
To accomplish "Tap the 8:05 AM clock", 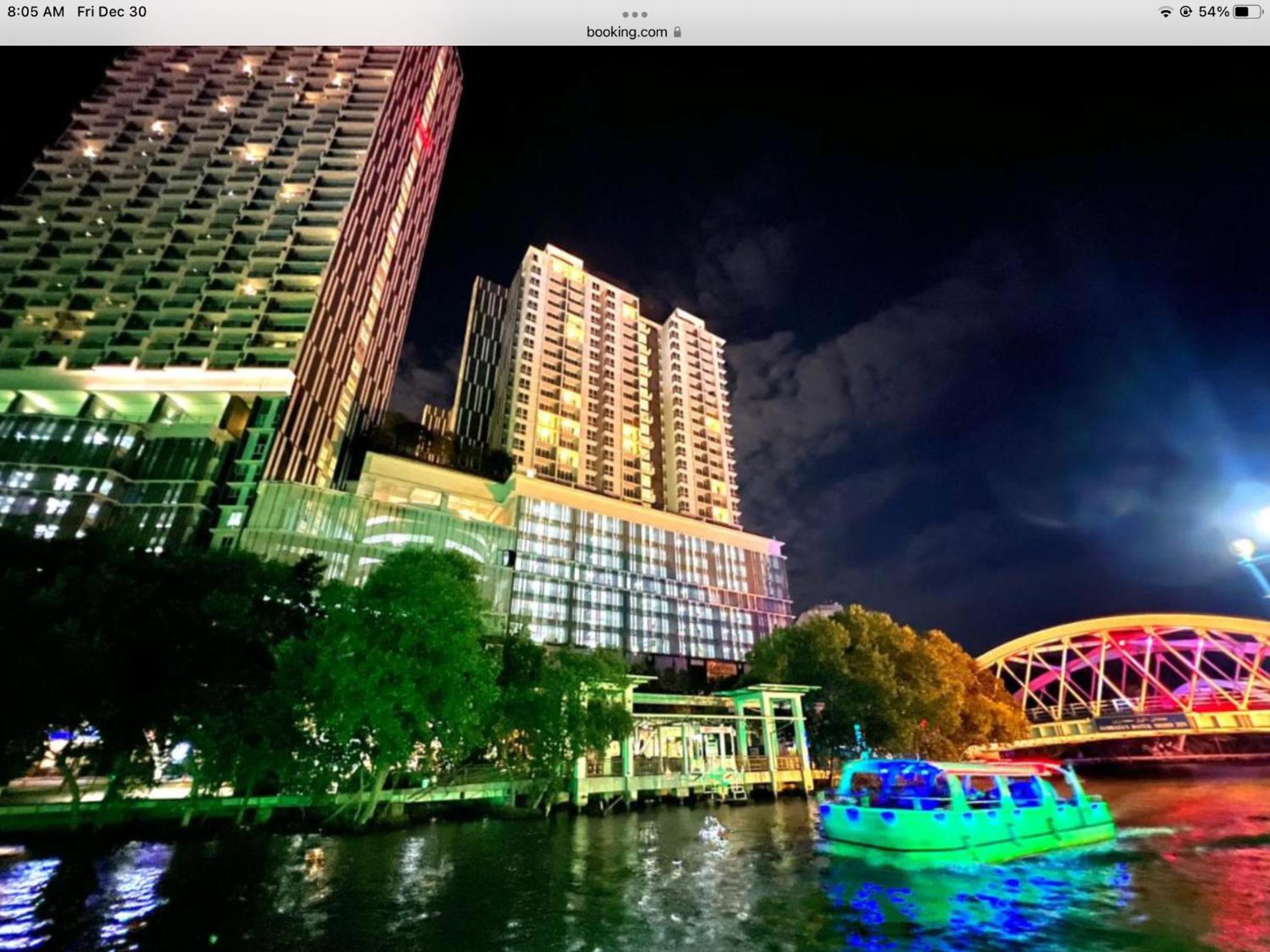I will coord(36,12).
